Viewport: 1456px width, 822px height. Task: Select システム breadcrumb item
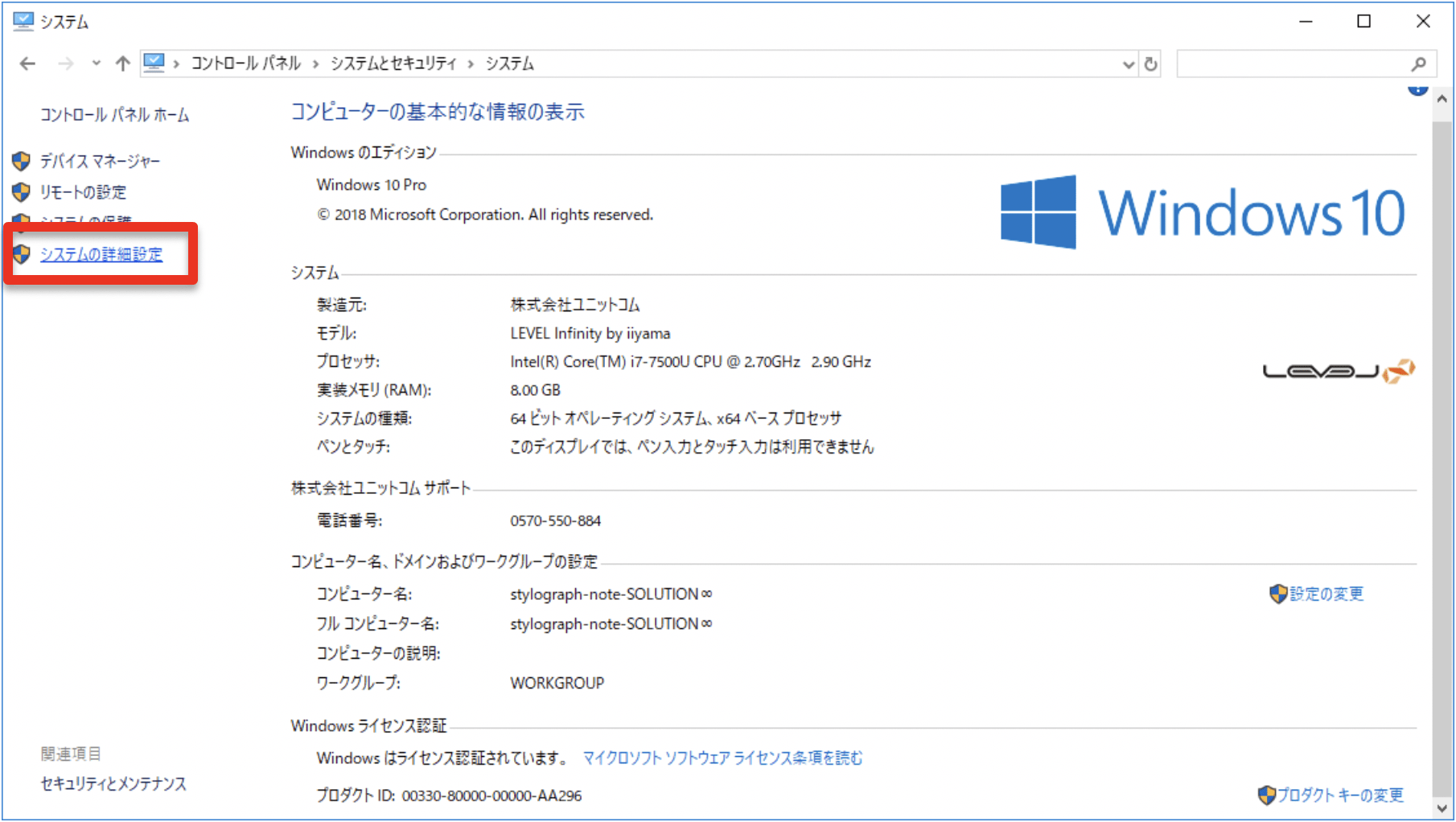[x=509, y=64]
